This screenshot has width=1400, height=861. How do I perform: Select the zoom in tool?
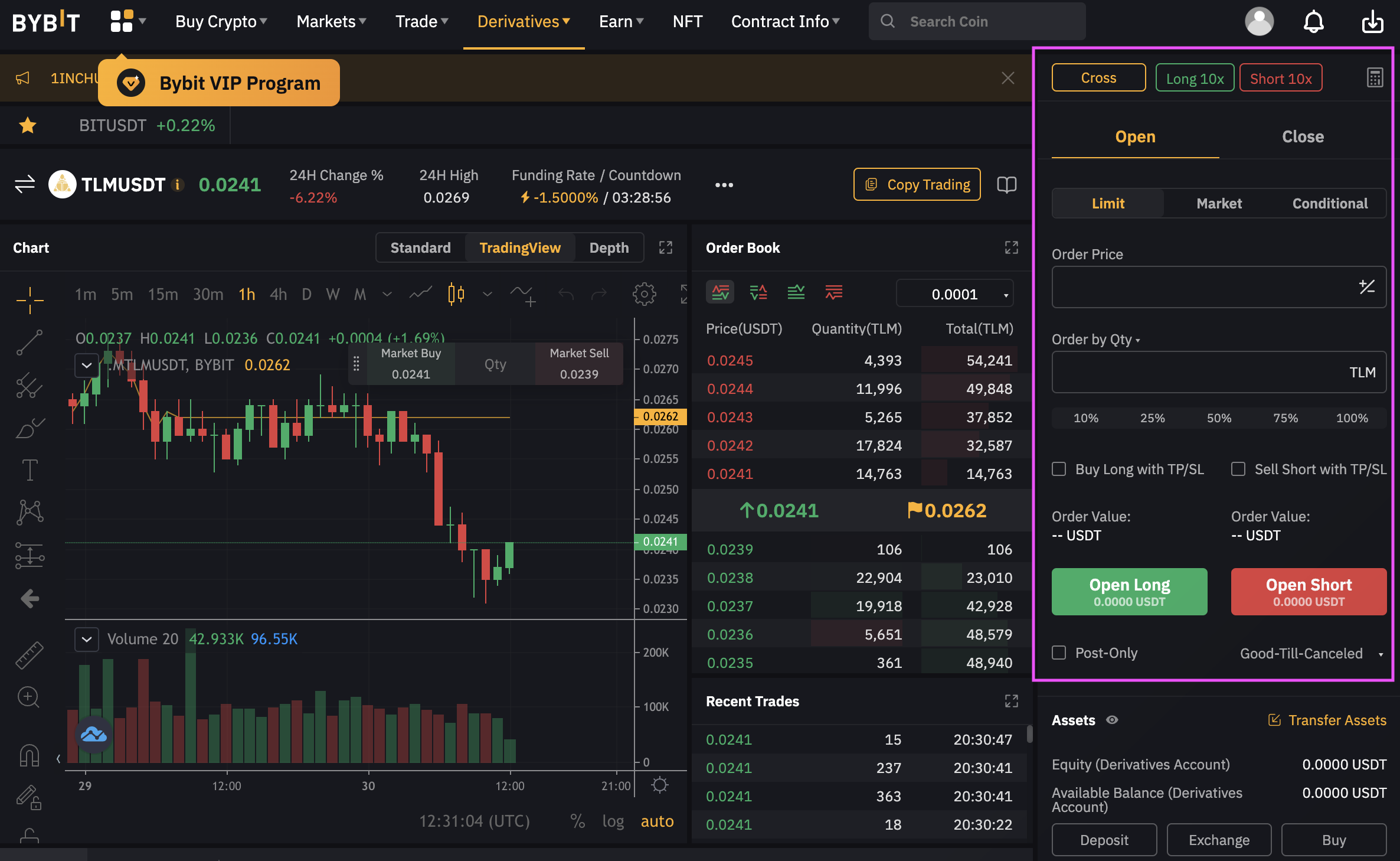pos(28,697)
